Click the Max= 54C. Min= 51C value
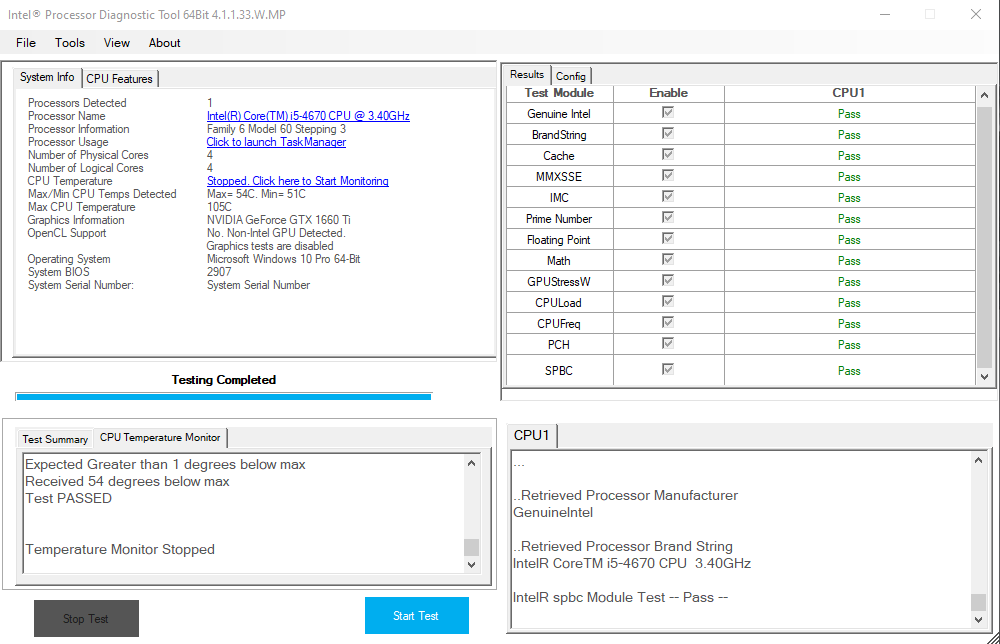Image resolution: width=1000 pixels, height=644 pixels. coord(256,194)
